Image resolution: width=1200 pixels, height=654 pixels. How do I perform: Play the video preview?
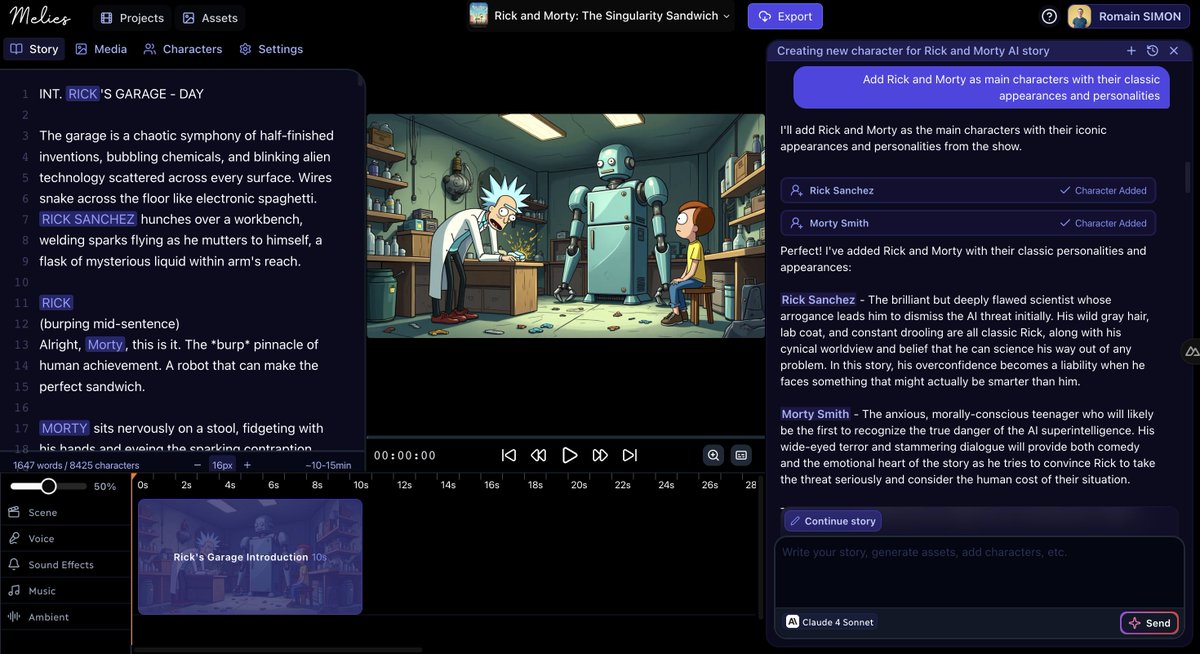coord(570,455)
